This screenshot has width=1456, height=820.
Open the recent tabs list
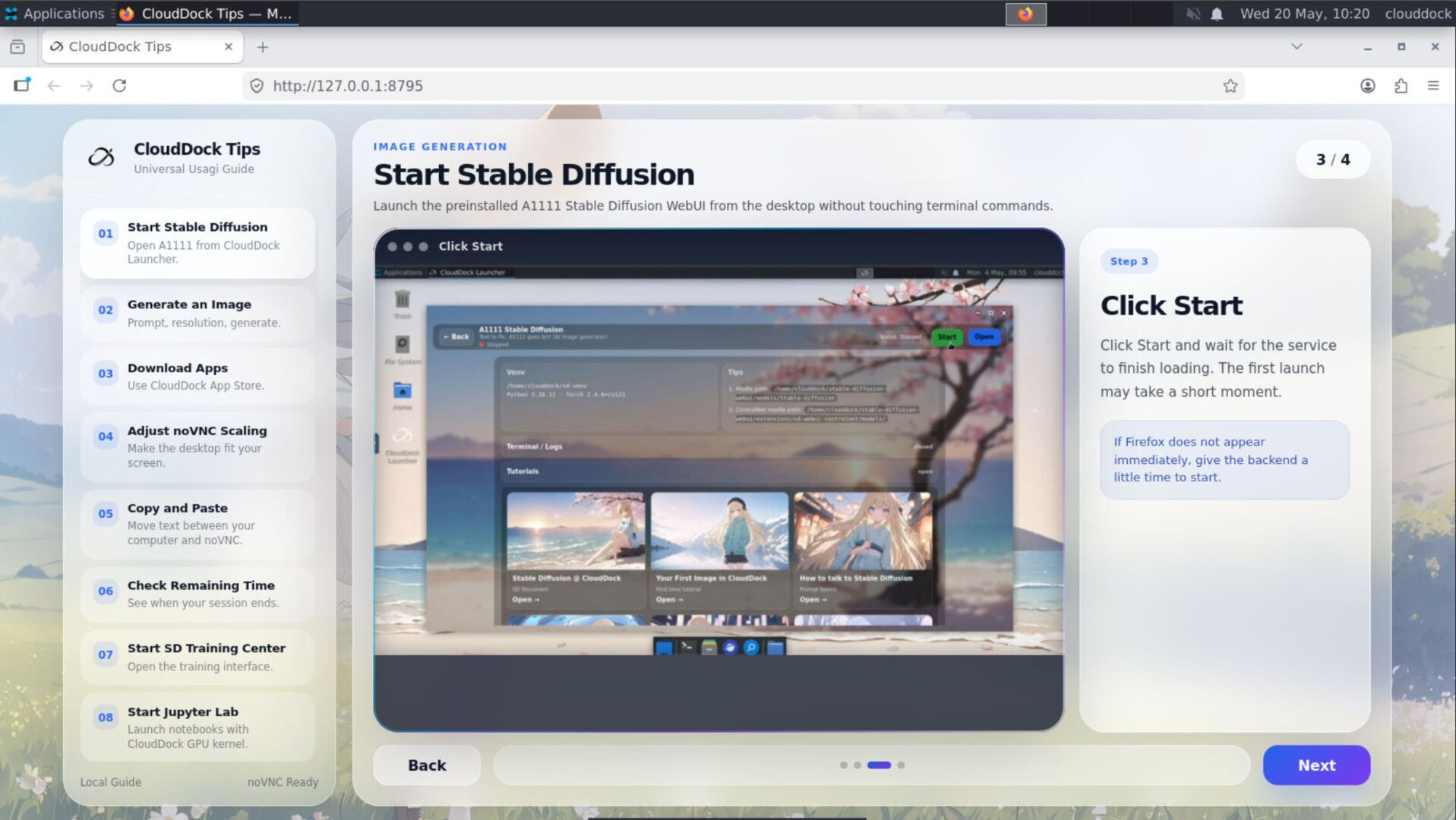(x=17, y=47)
